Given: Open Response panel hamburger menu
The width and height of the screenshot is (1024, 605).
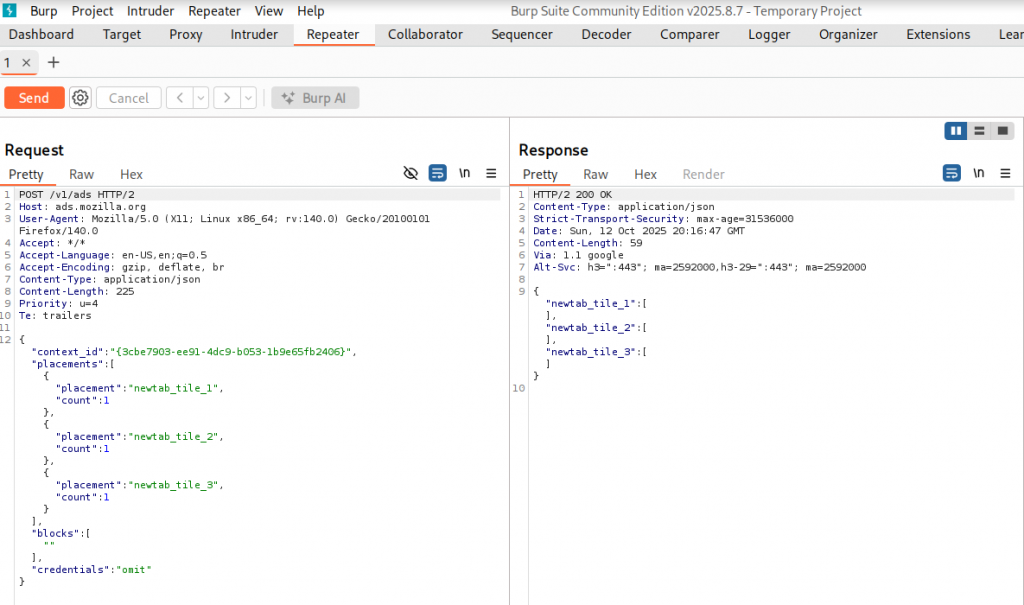Looking at the screenshot, I should point(1005,173).
